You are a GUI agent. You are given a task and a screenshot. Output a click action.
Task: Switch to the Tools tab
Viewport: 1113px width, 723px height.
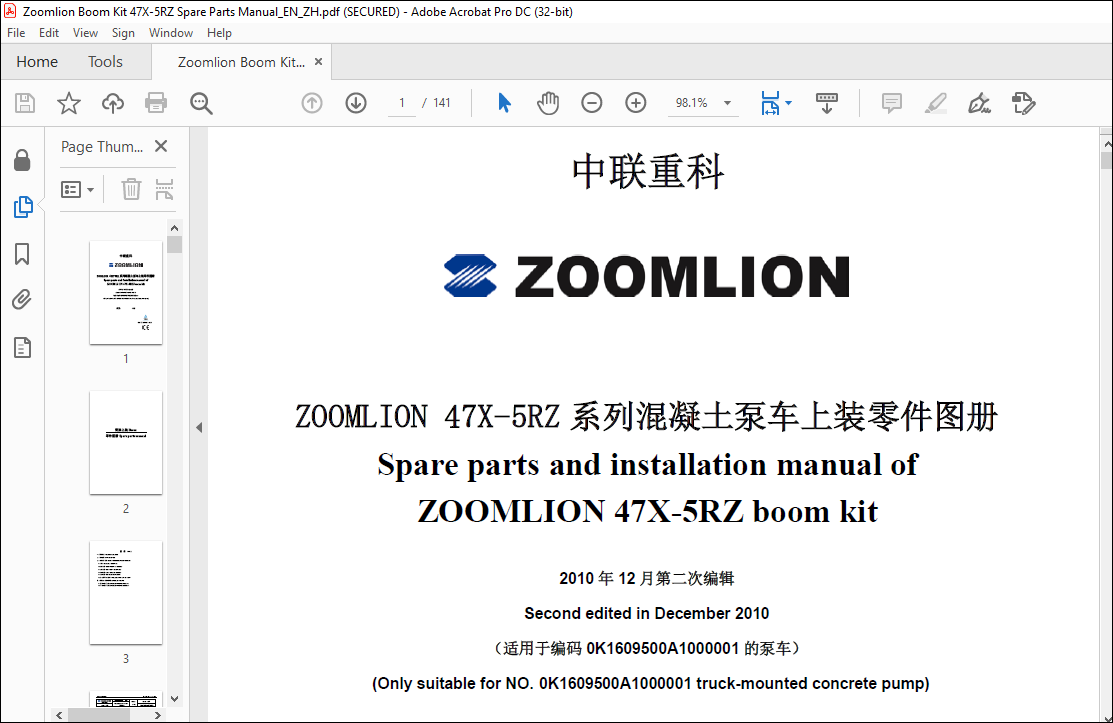coord(105,62)
